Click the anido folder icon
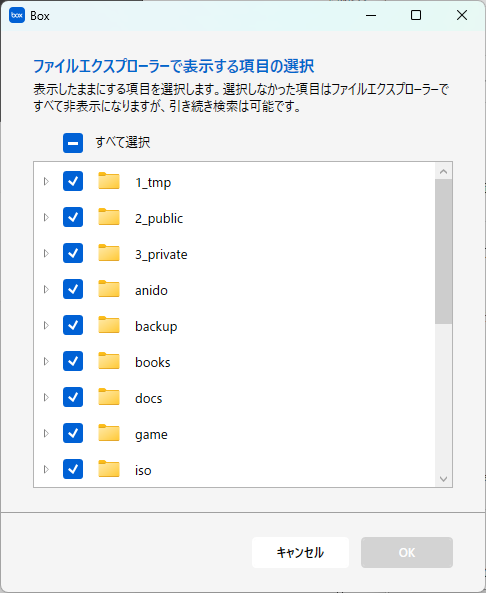 109,289
